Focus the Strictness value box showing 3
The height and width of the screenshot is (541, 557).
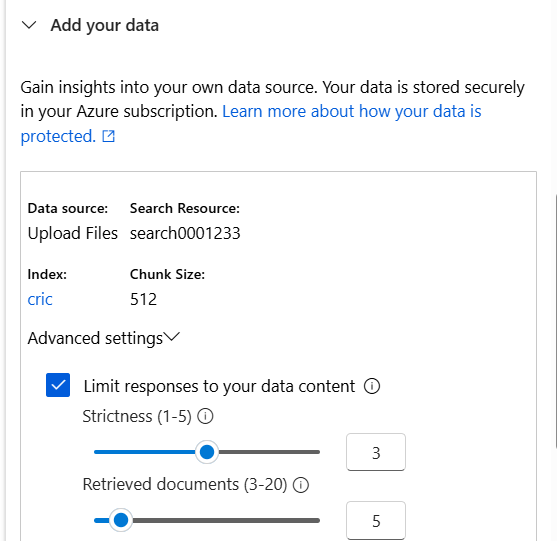376,452
